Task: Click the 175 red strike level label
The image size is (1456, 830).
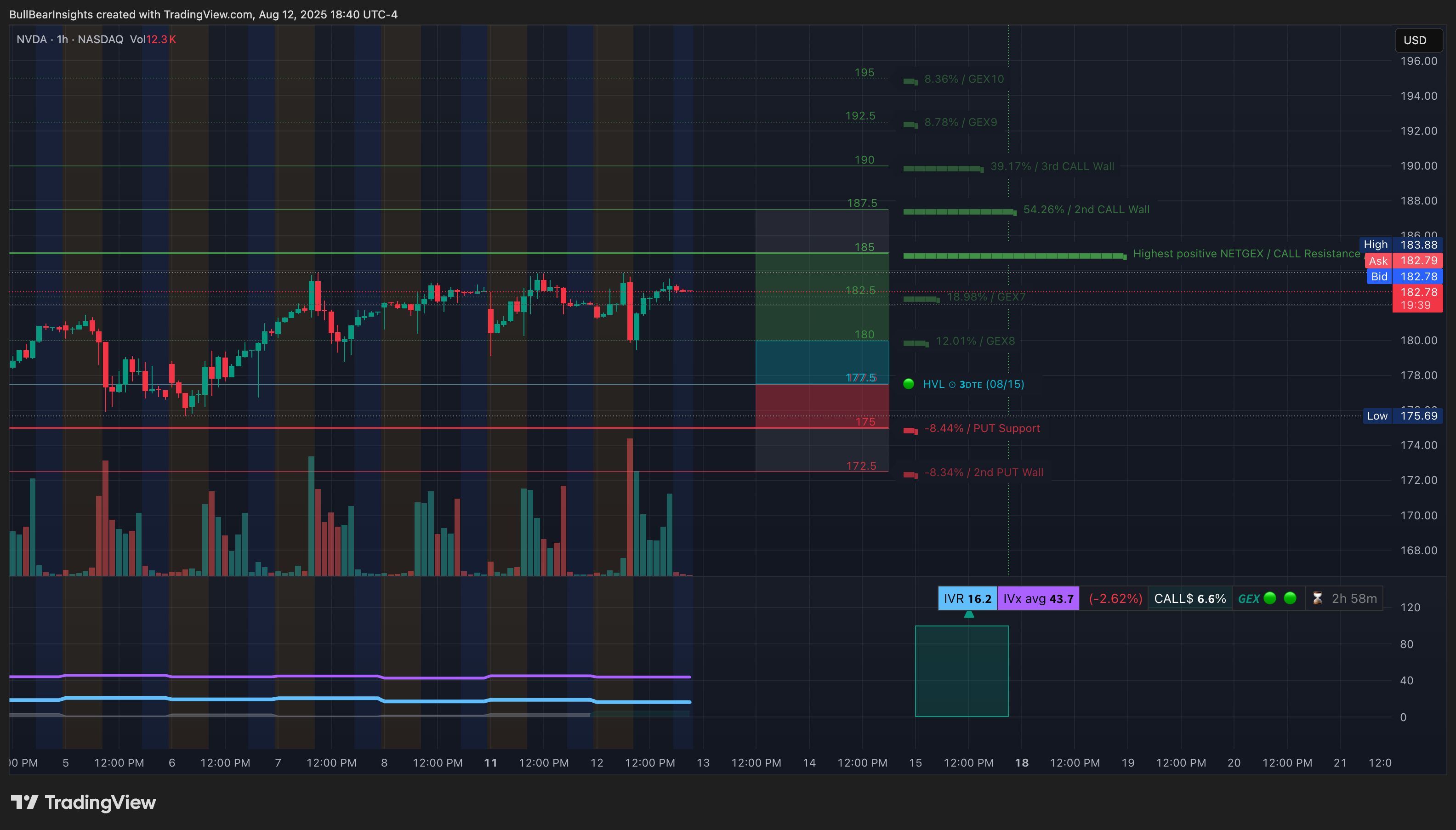Action: 865,421
